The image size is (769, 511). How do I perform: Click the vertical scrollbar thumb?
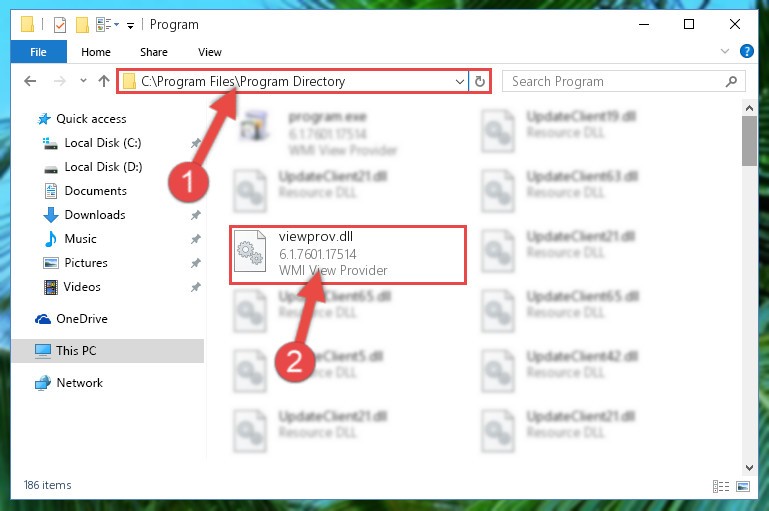coord(749,141)
